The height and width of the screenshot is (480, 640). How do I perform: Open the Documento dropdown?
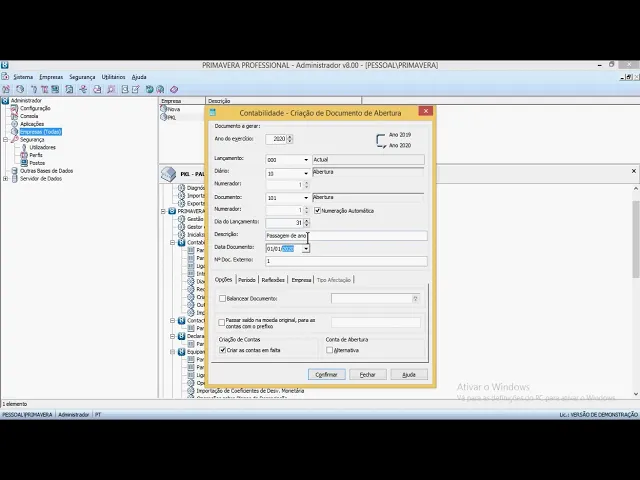(306, 198)
